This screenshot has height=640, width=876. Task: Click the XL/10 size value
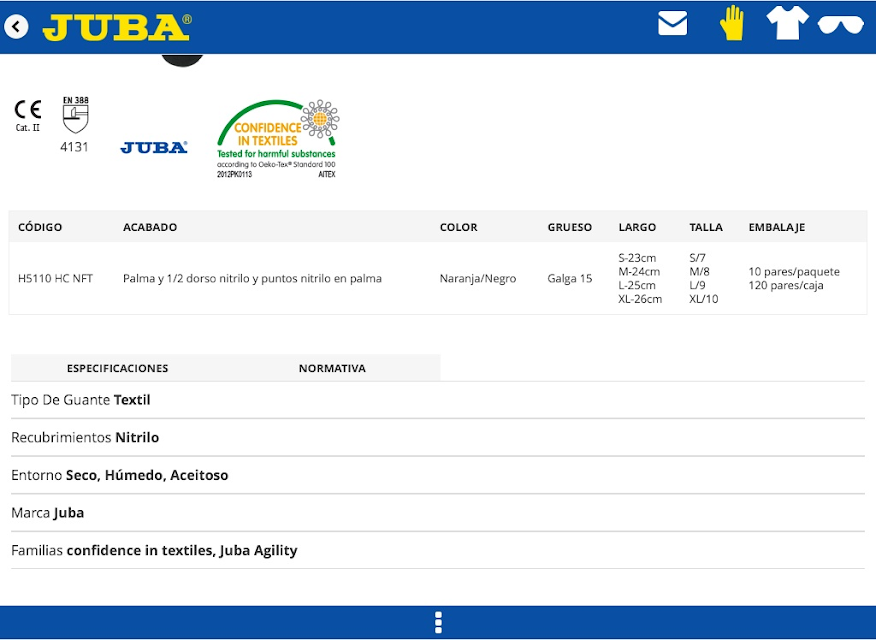click(x=704, y=299)
